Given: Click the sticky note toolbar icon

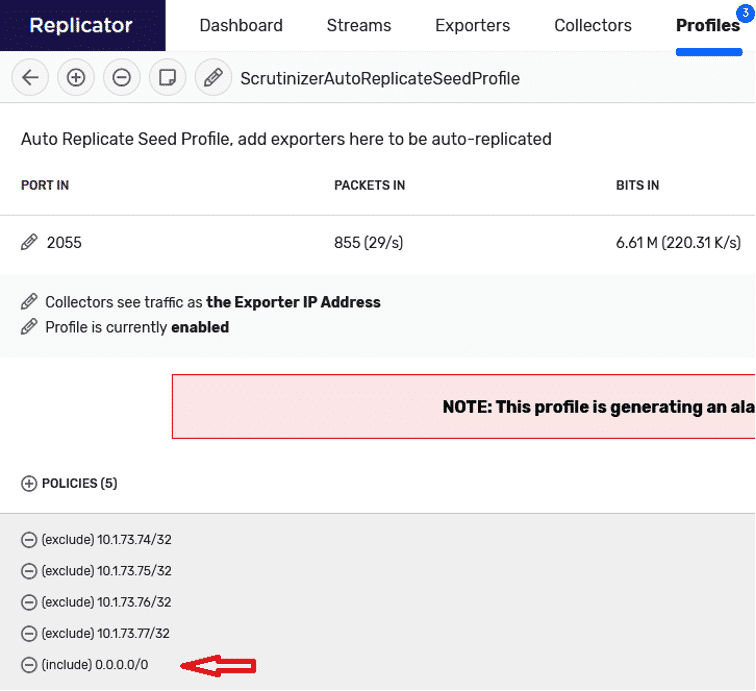Looking at the screenshot, I should pyautogui.click(x=167, y=78).
